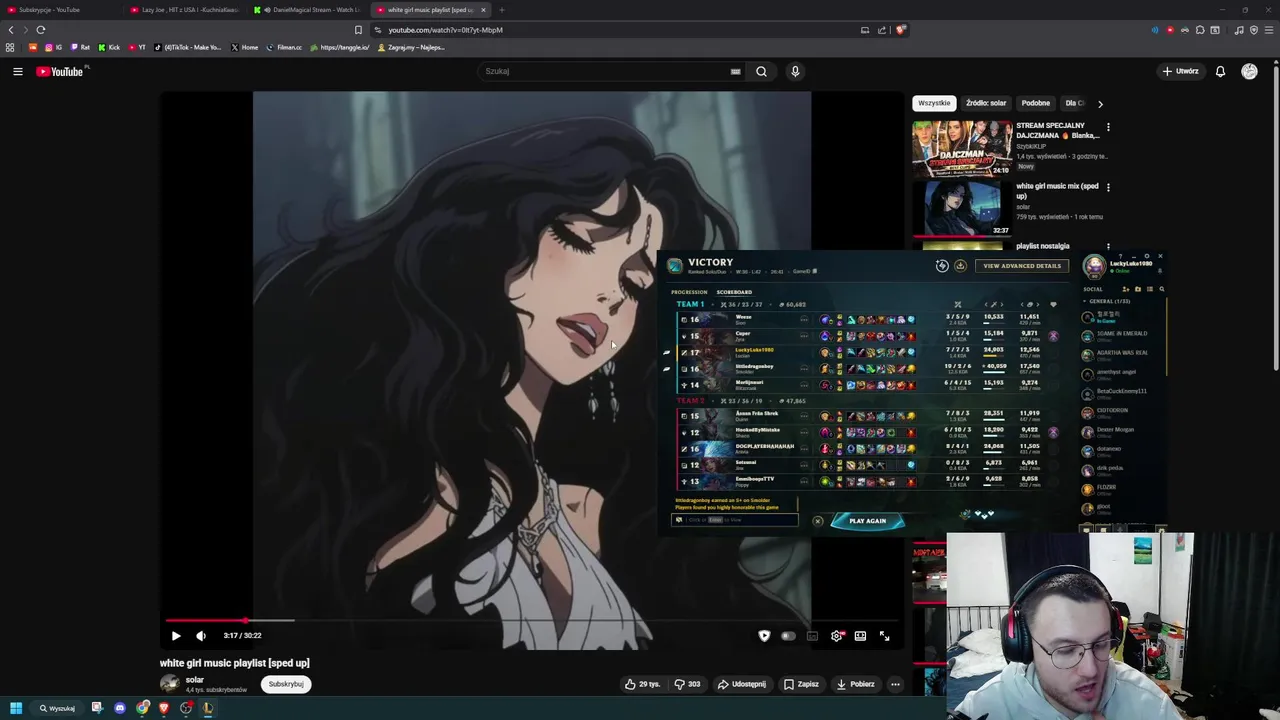
Task: Toggle subtitles in video player
Action: (812, 635)
